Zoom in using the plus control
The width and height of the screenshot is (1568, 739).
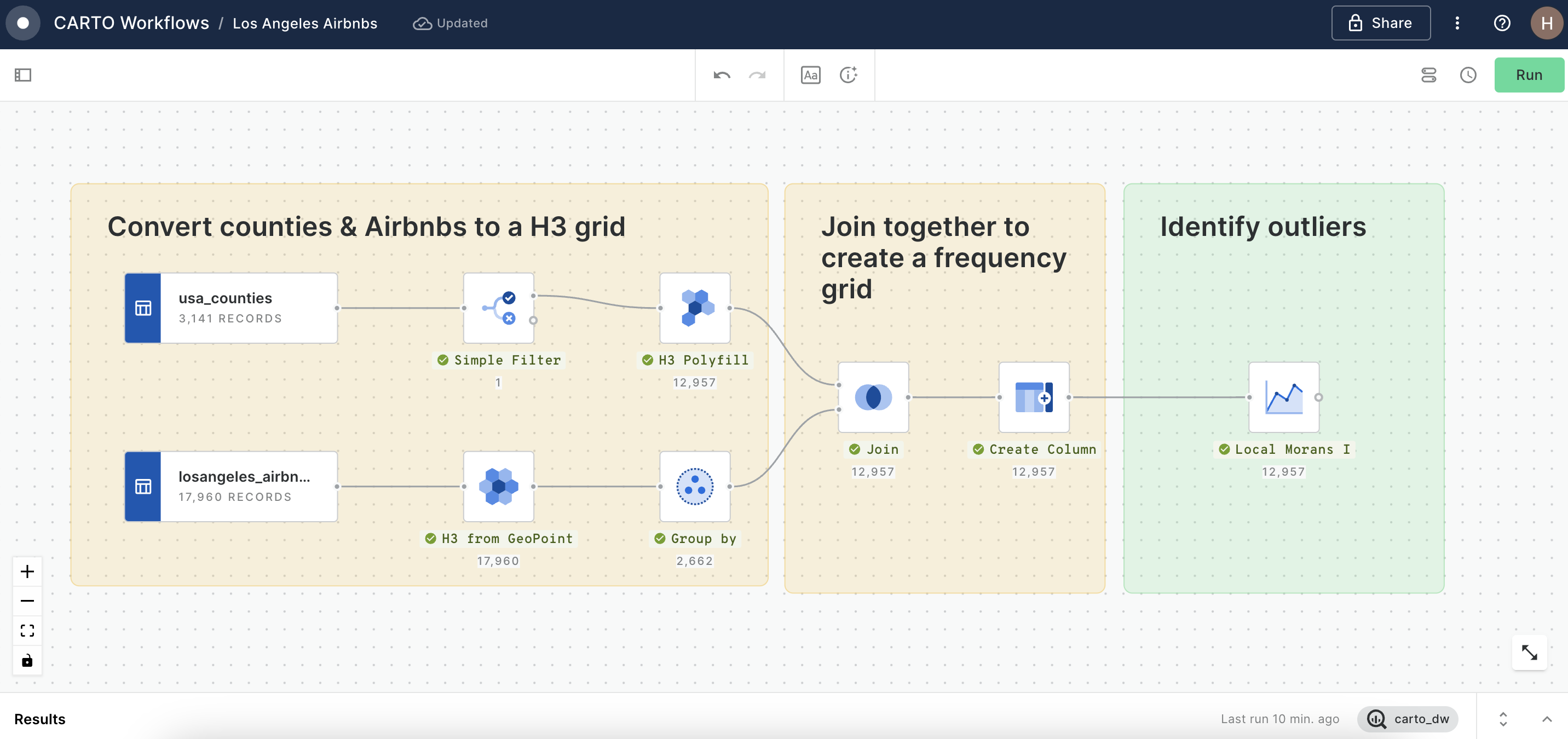27,571
